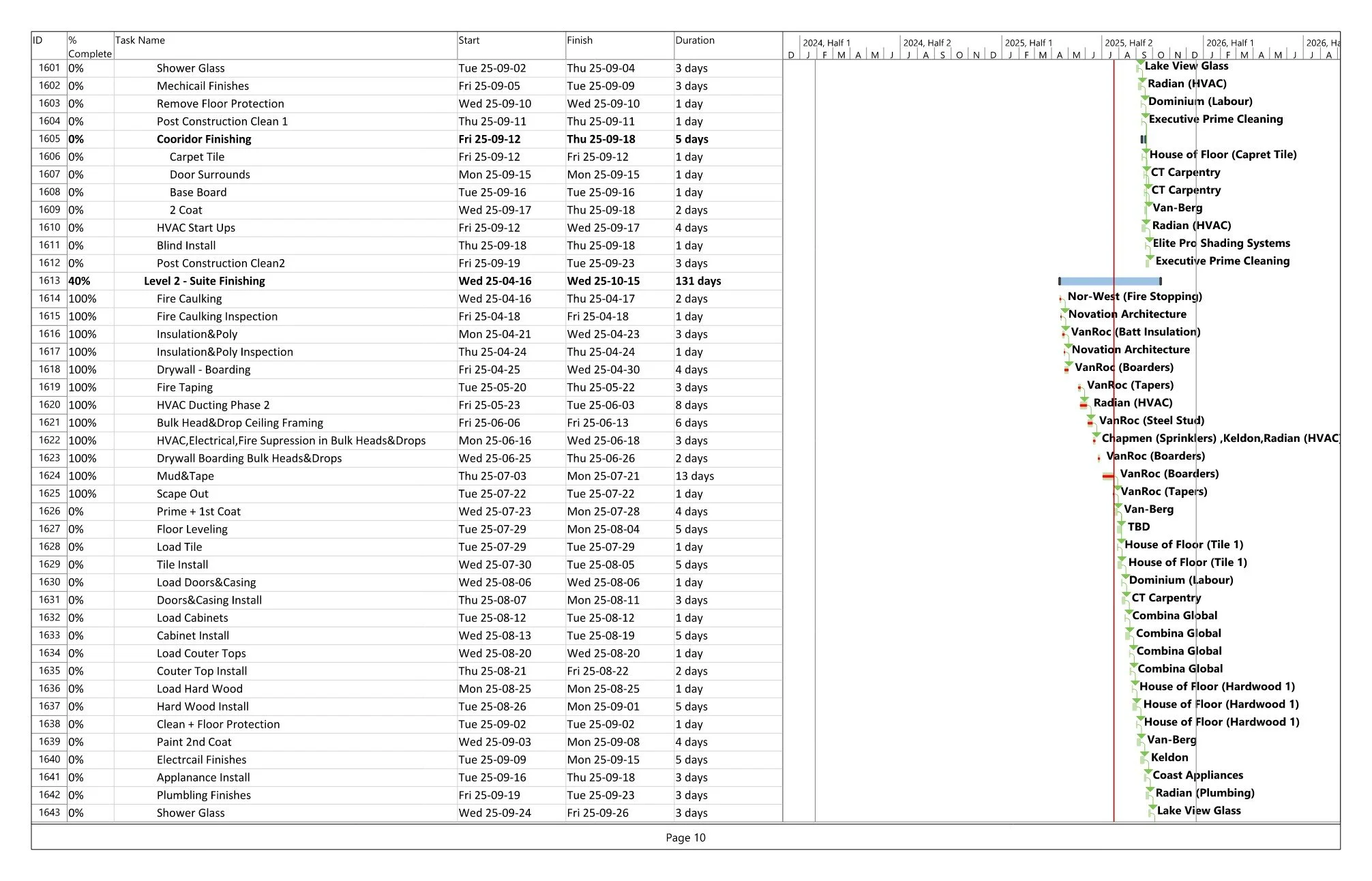Select the Finish column header
This screenshot has width=1372, height=881.
[580, 40]
